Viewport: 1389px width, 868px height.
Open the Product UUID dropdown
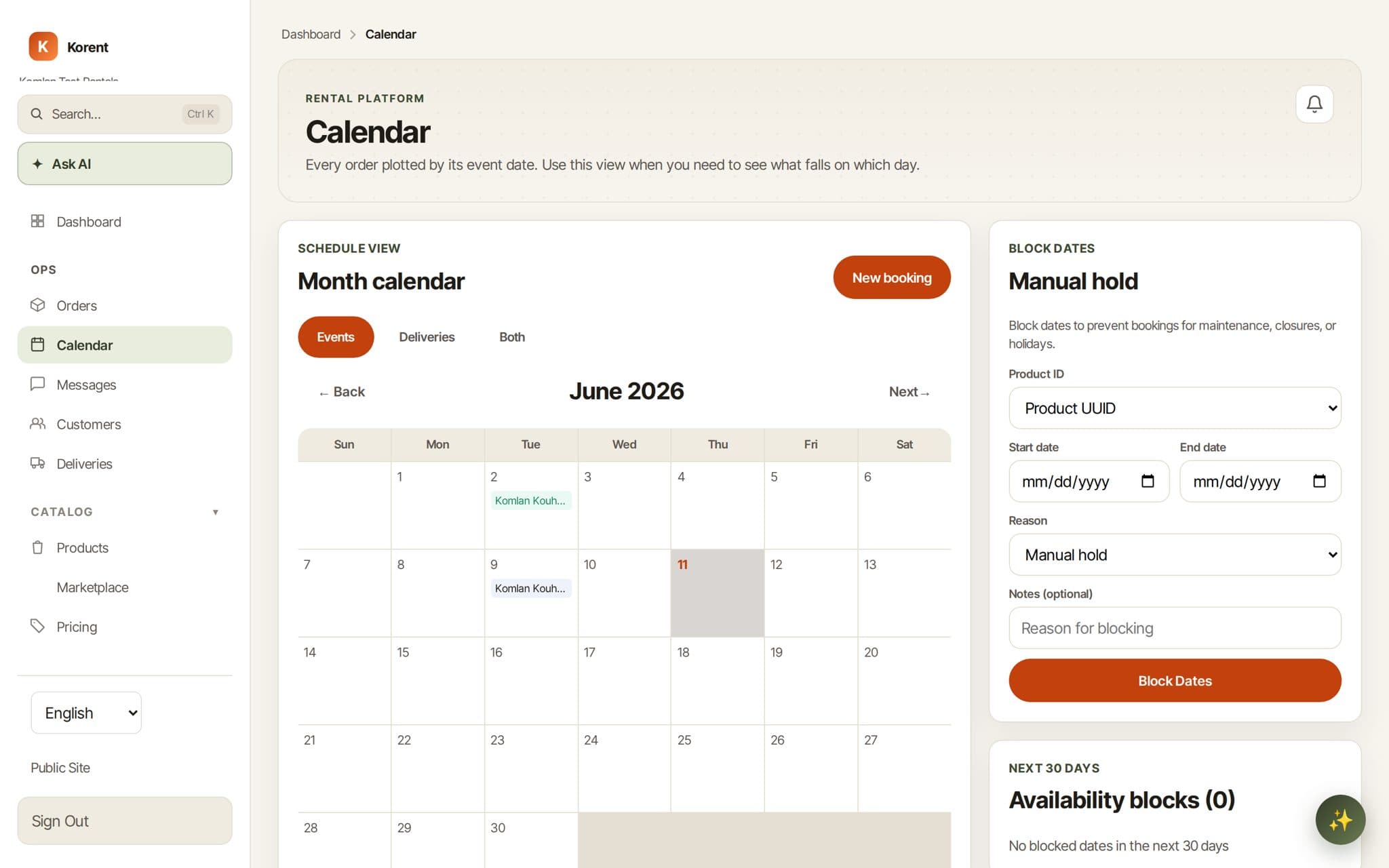[1175, 408]
